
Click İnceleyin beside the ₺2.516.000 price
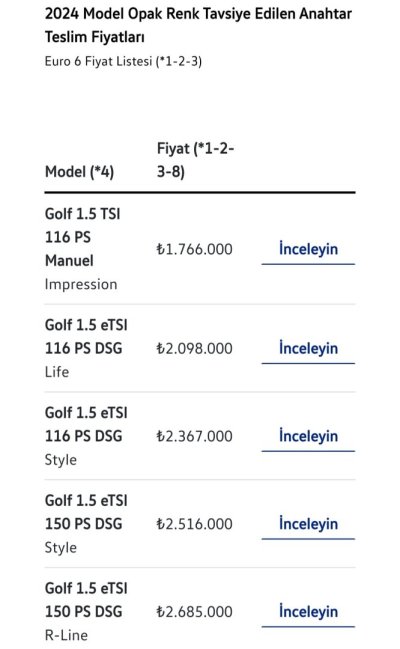(x=308, y=524)
